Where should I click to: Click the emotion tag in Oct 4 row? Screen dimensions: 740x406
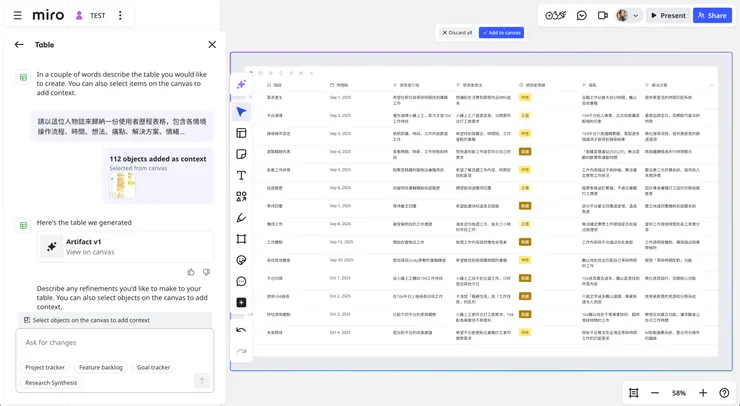(525, 332)
